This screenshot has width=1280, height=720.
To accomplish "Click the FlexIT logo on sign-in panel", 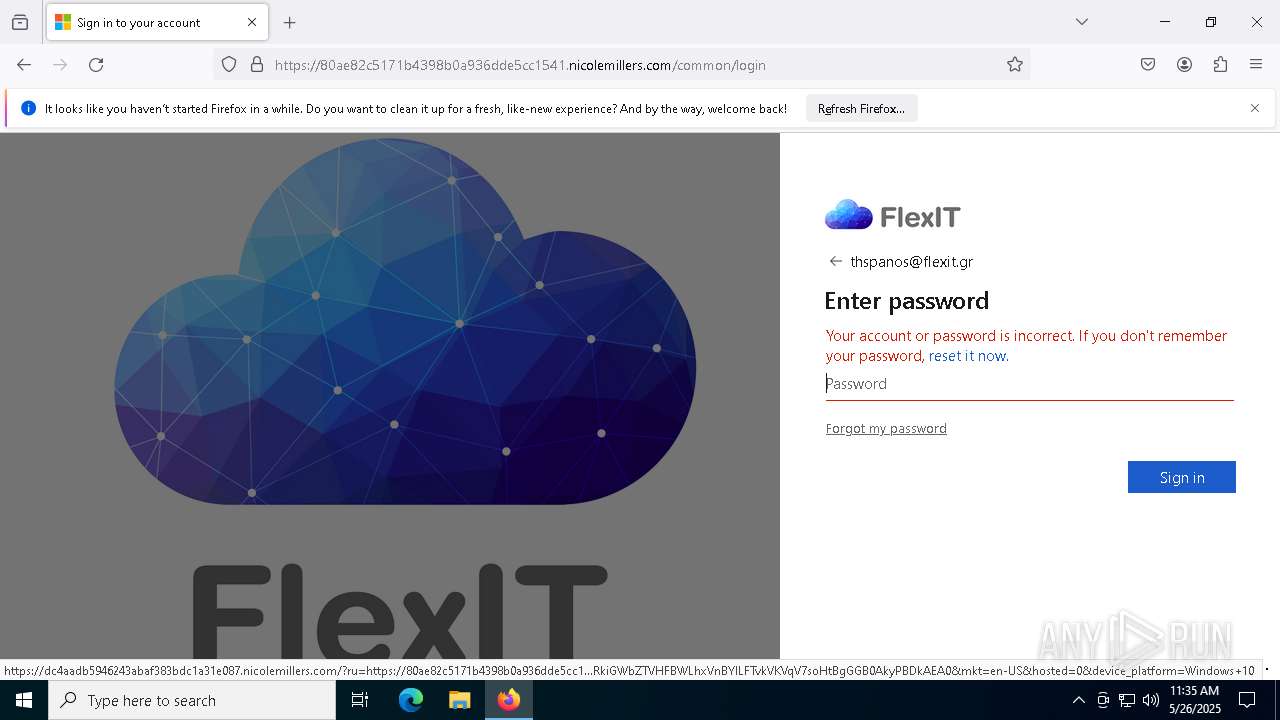I will [x=892, y=216].
